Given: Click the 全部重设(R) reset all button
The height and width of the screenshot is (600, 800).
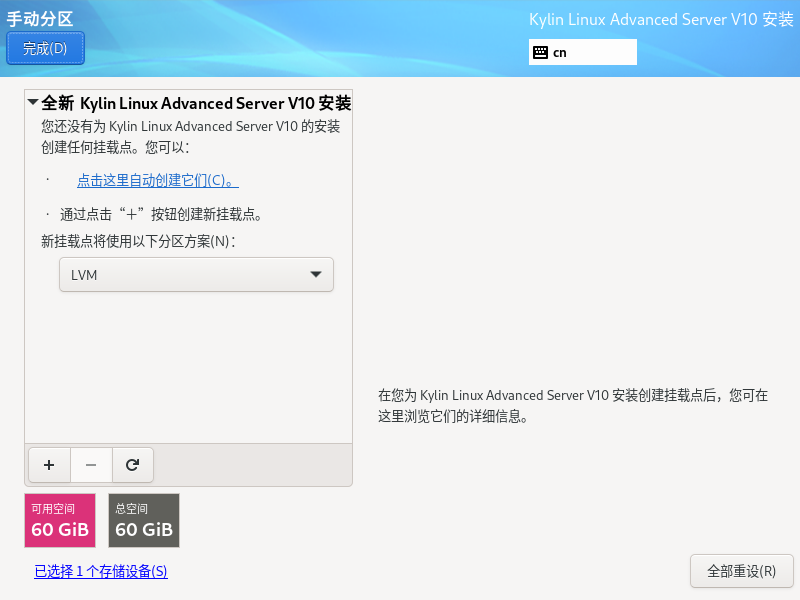Looking at the screenshot, I should (x=741, y=571).
